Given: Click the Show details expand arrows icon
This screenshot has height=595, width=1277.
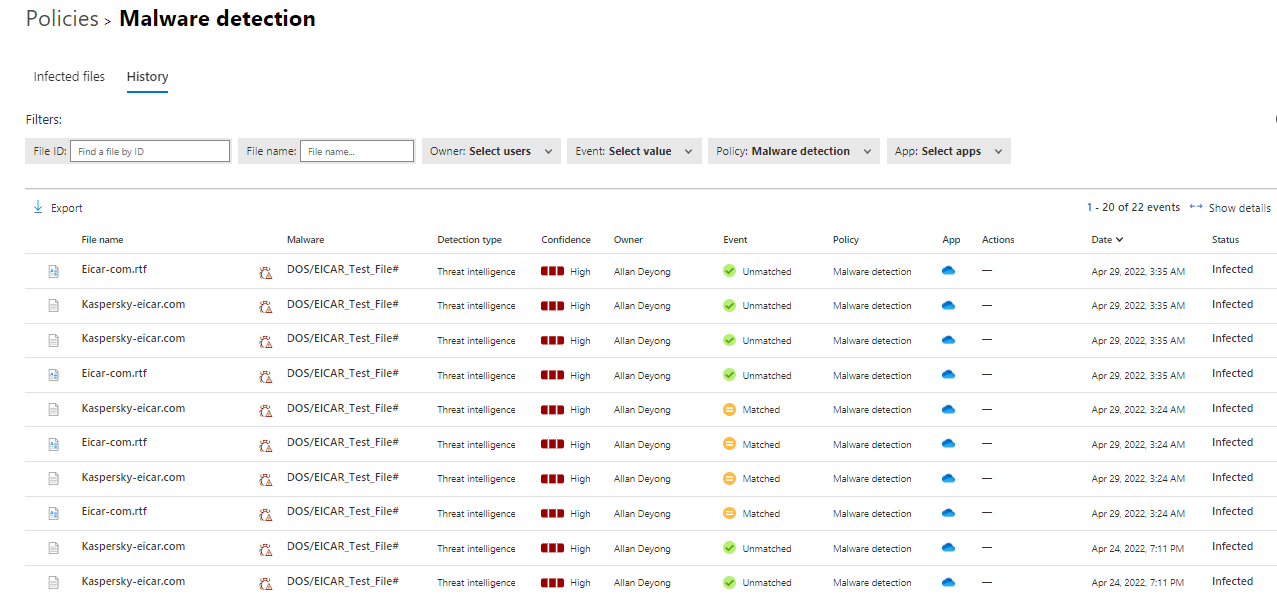Looking at the screenshot, I should (1196, 207).
